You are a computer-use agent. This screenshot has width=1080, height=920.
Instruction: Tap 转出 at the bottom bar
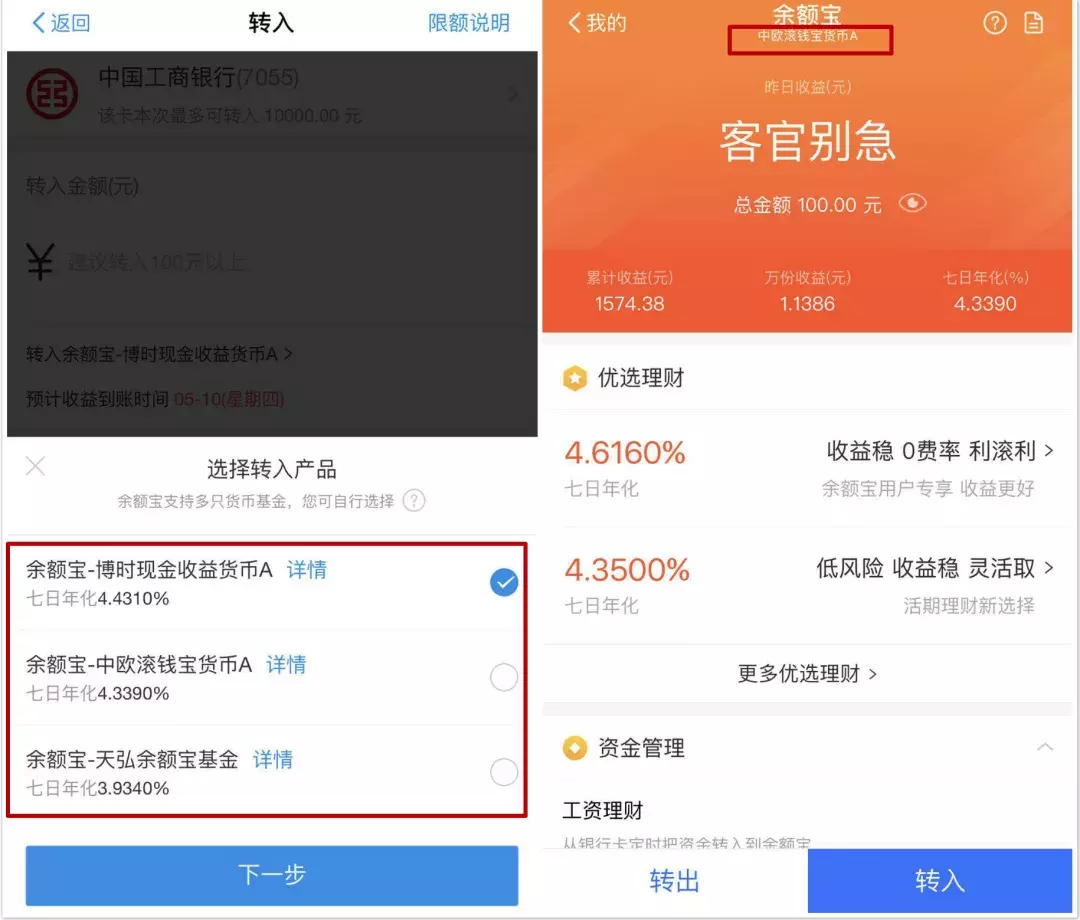tap(674, 881)
